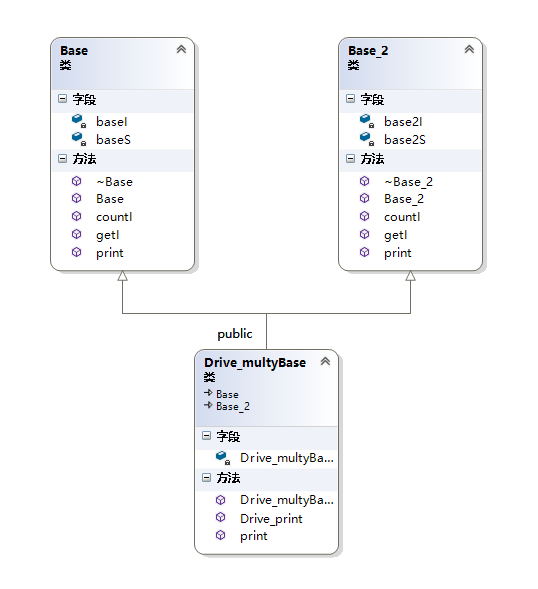538x589 pixels.
Task: Click print method icon in Base_2 class
Action: [364, 252]
